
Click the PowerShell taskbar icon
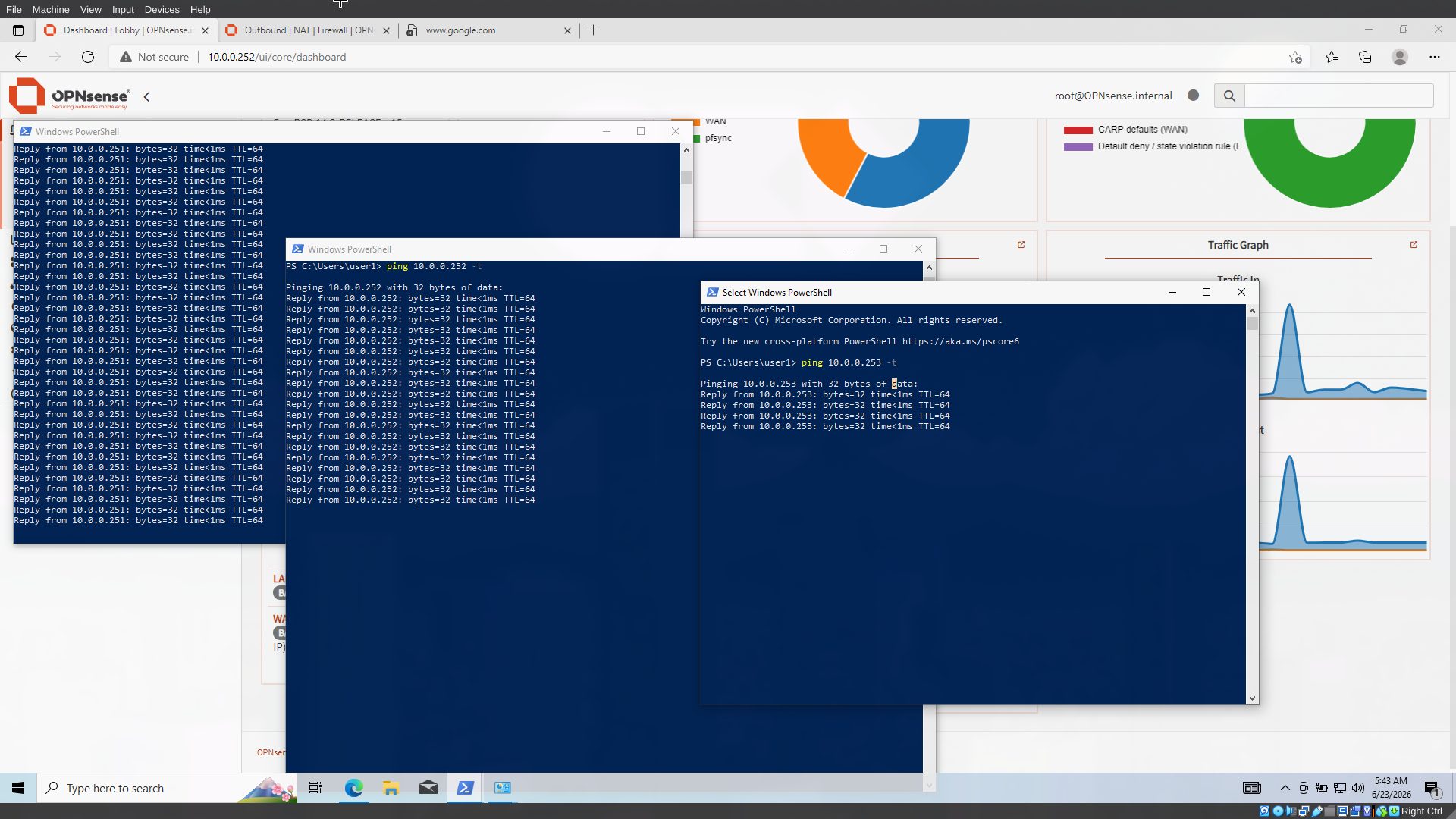point(466,788)
